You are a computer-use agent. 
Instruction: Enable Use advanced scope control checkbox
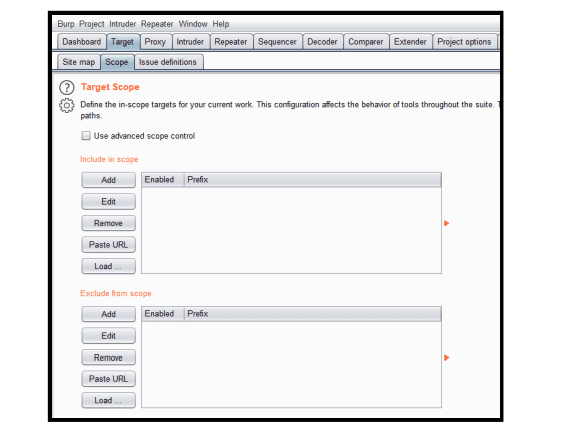(x=86, y=136)
